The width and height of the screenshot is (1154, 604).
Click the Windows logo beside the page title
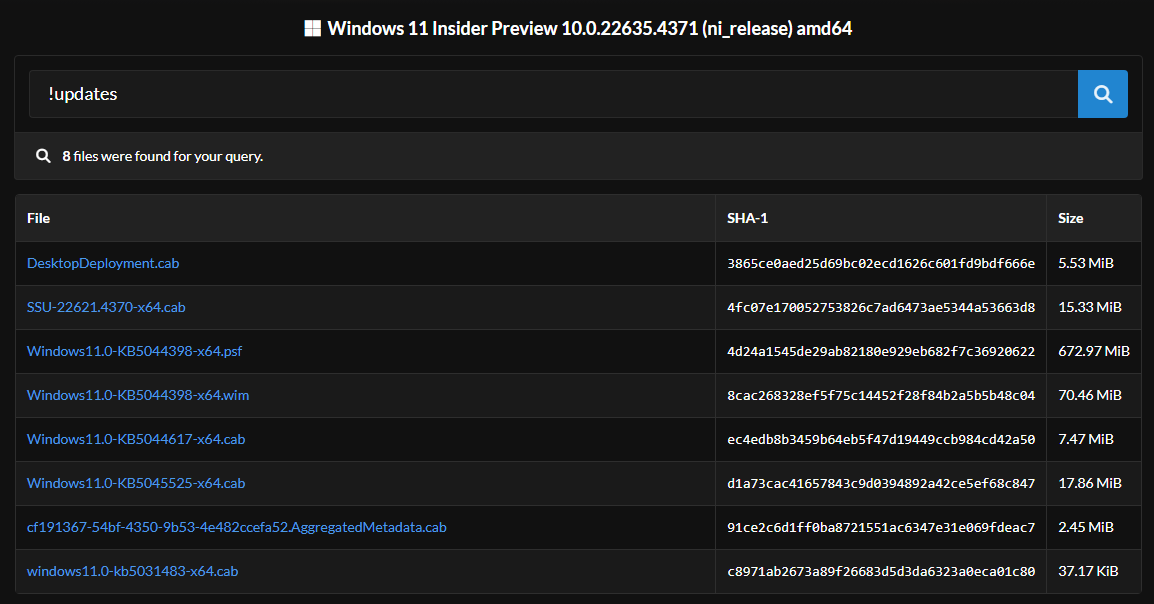click(x=313, y=29)
